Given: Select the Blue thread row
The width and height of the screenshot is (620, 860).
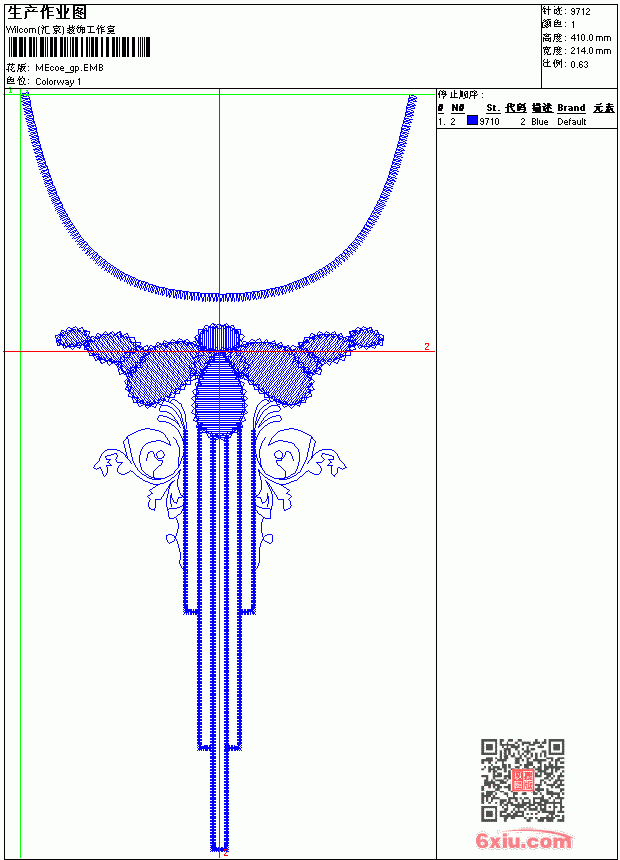Looking at the screenshot, I should pos(527,121).
